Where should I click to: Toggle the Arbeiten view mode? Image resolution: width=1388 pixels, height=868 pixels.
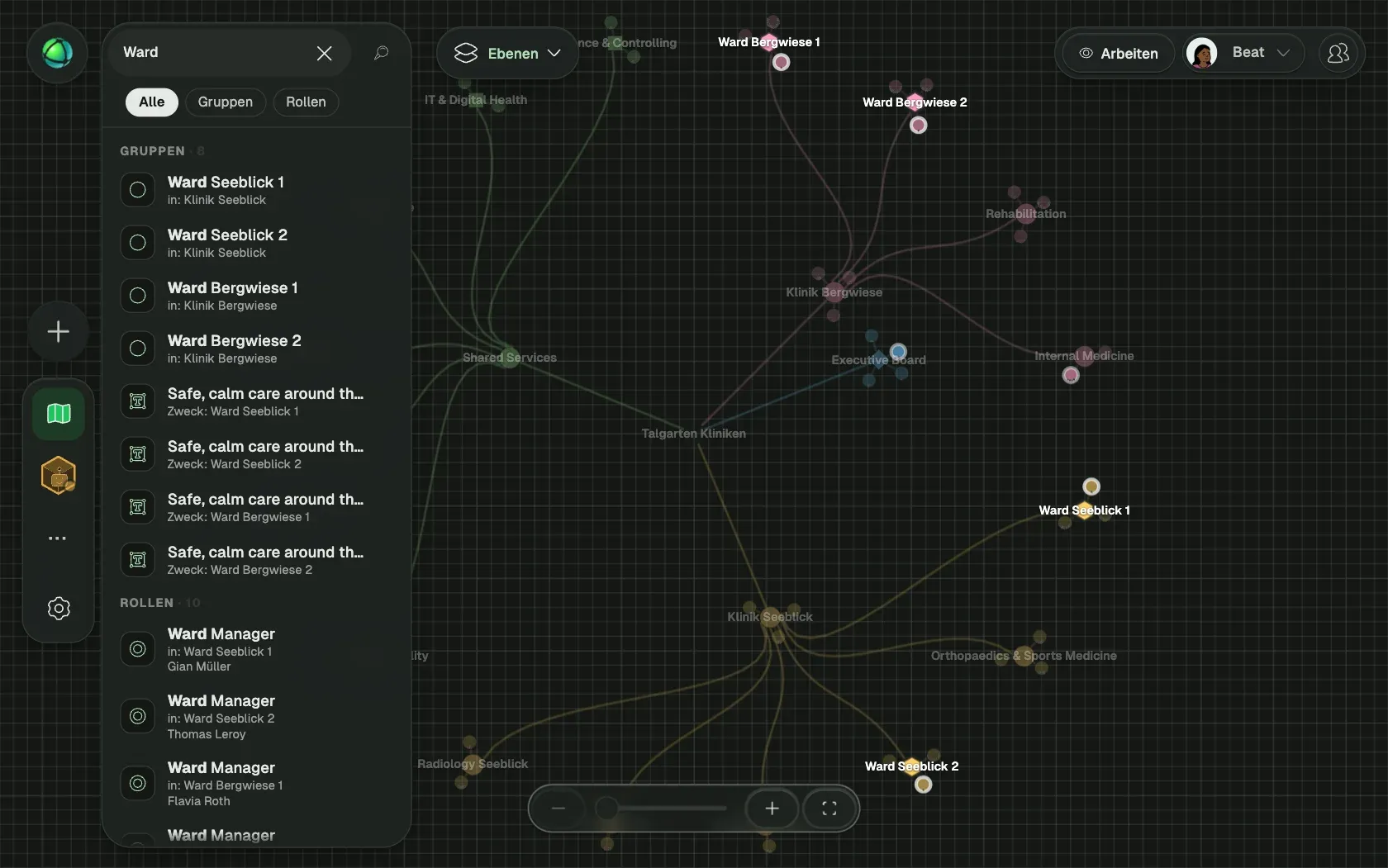click(1119, 53)
